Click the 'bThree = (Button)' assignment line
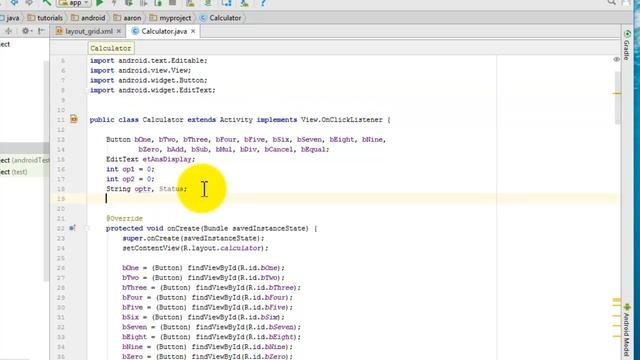 click(x=211, y=287)
